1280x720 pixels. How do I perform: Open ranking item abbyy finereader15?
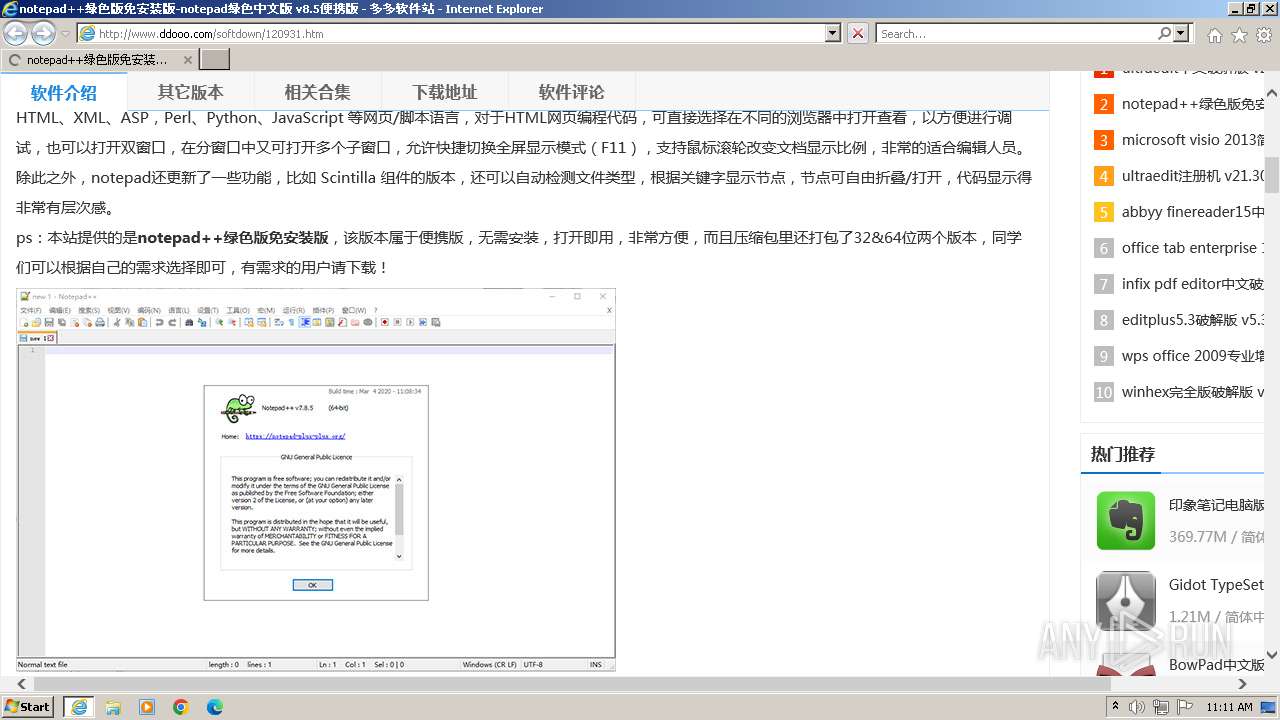click(1193, 212)
